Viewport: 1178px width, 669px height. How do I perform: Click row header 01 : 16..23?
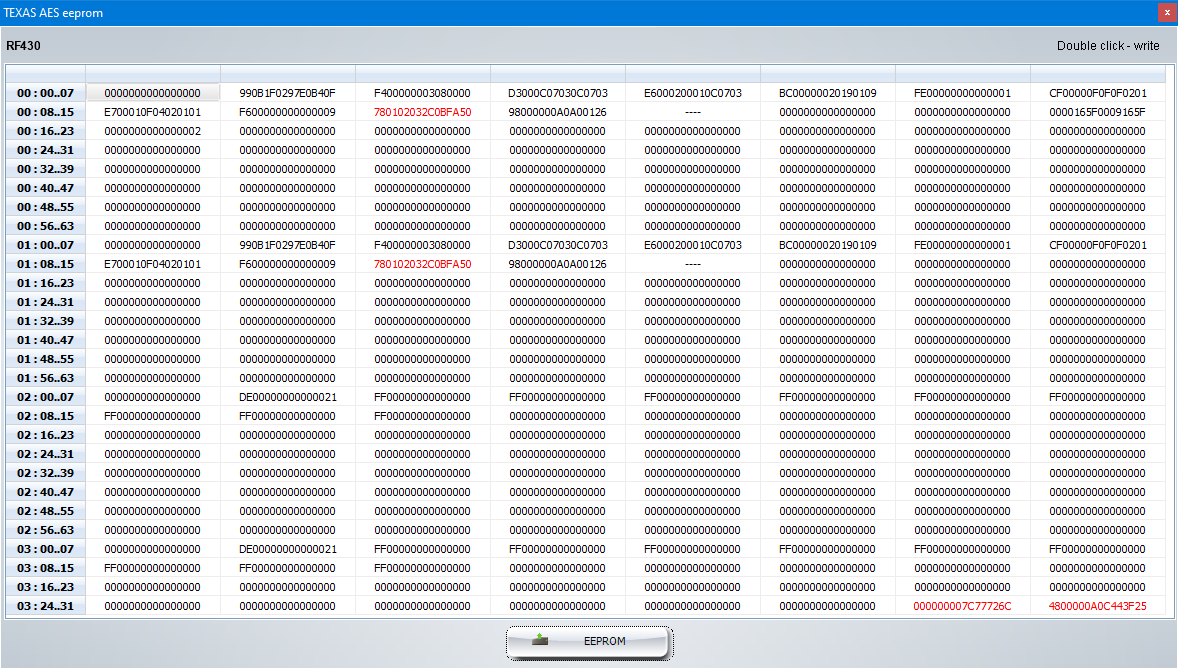click(x=46, y=283)
